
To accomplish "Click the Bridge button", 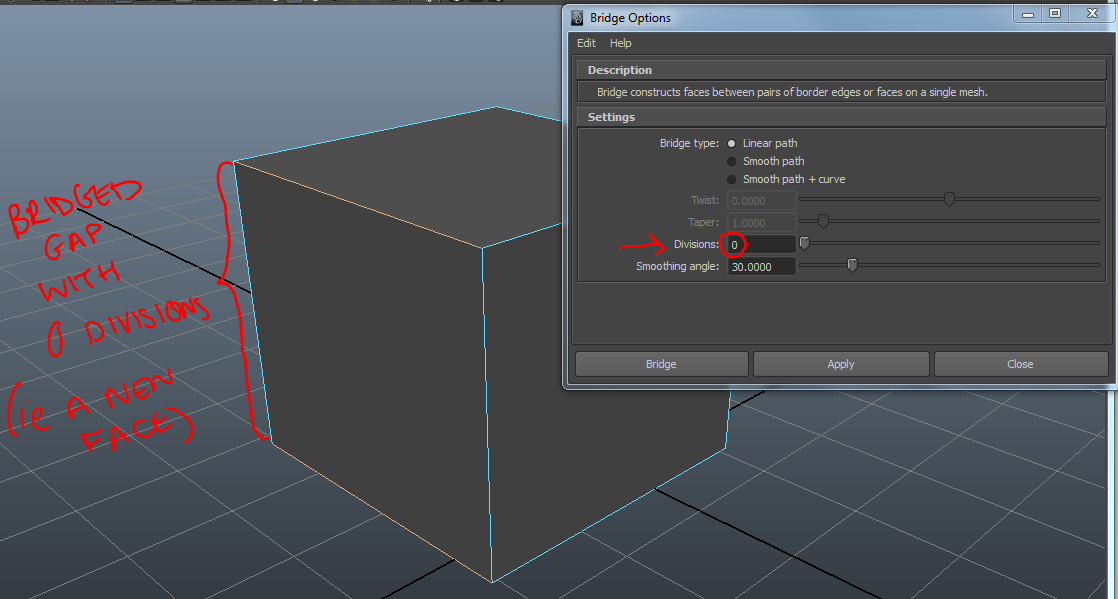I will pyautogui.click(x=661, y=363).
